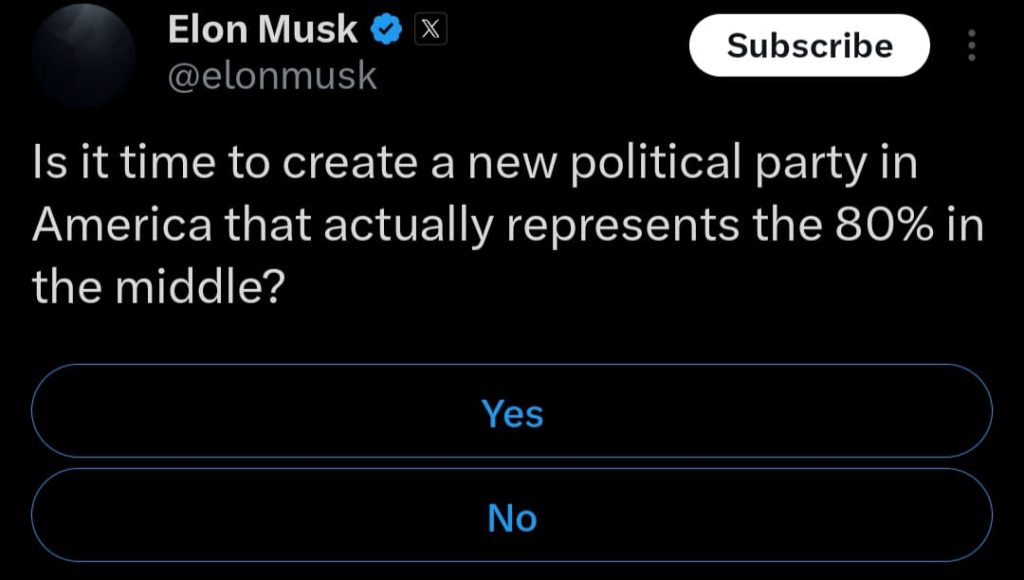Open the three-dot more options menu

coord(972,45)
